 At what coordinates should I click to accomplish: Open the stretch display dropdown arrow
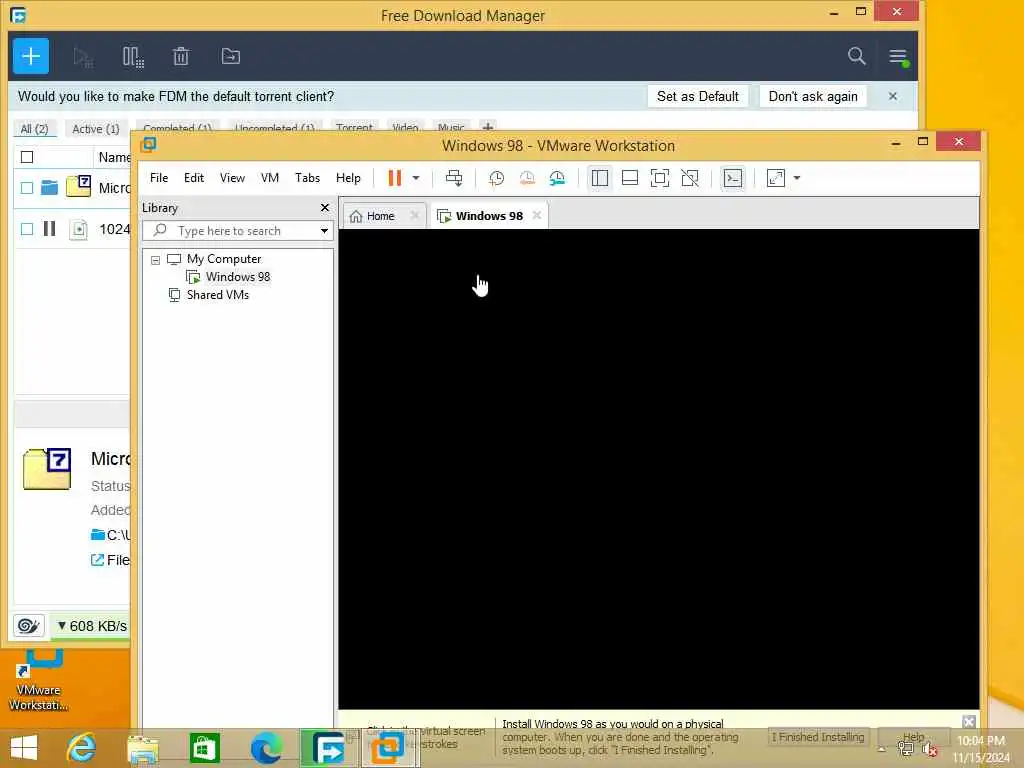[797, 178]
